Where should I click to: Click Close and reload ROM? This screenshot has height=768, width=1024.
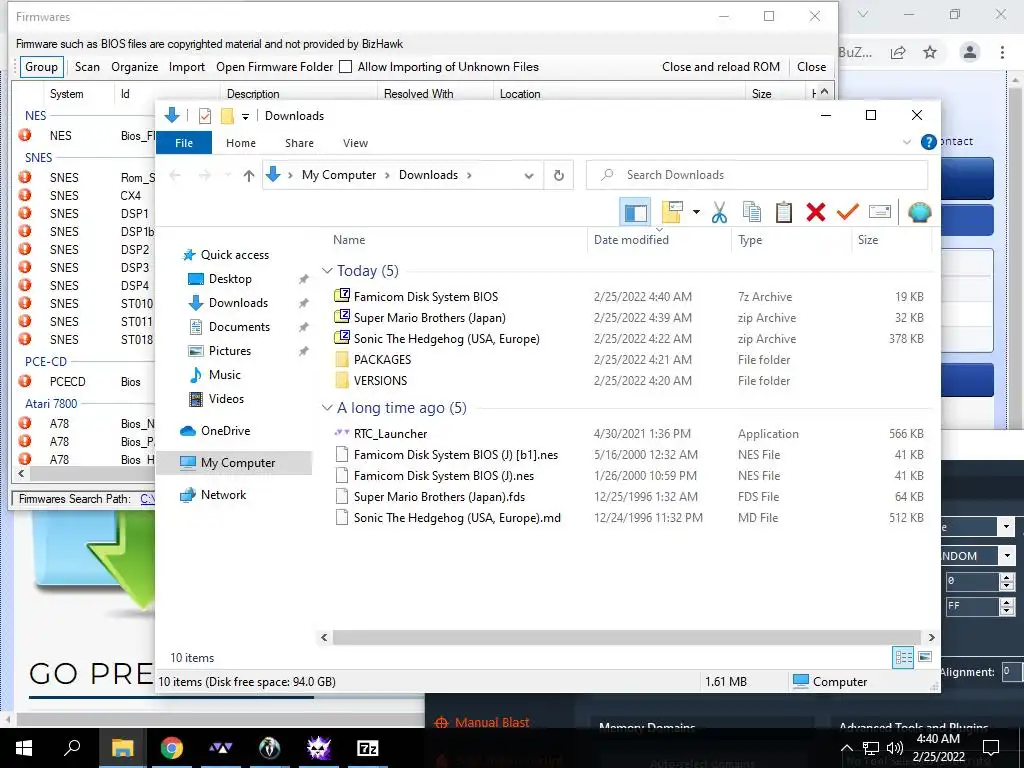click(721, 67)
